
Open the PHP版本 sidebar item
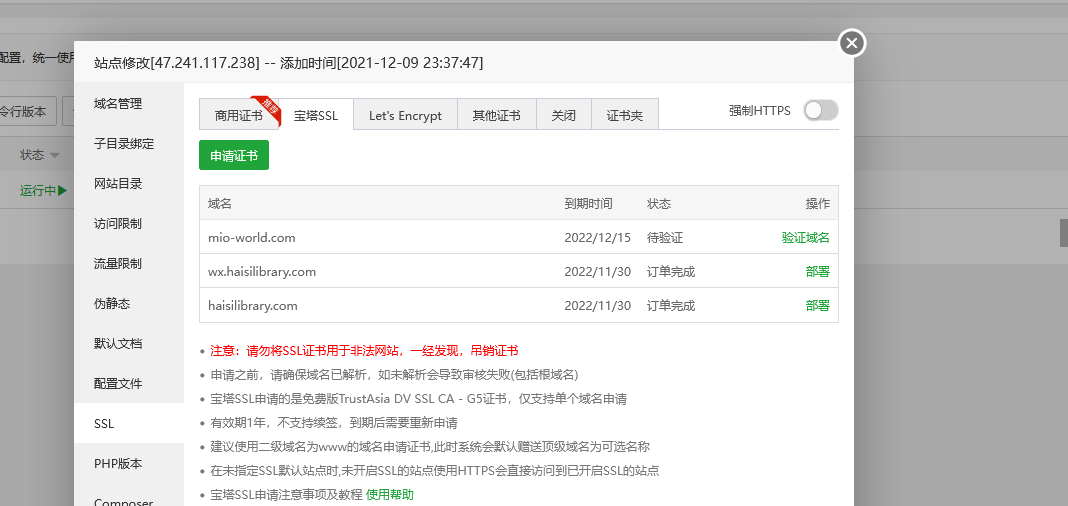pyautogui.click(x=118, y=463)
